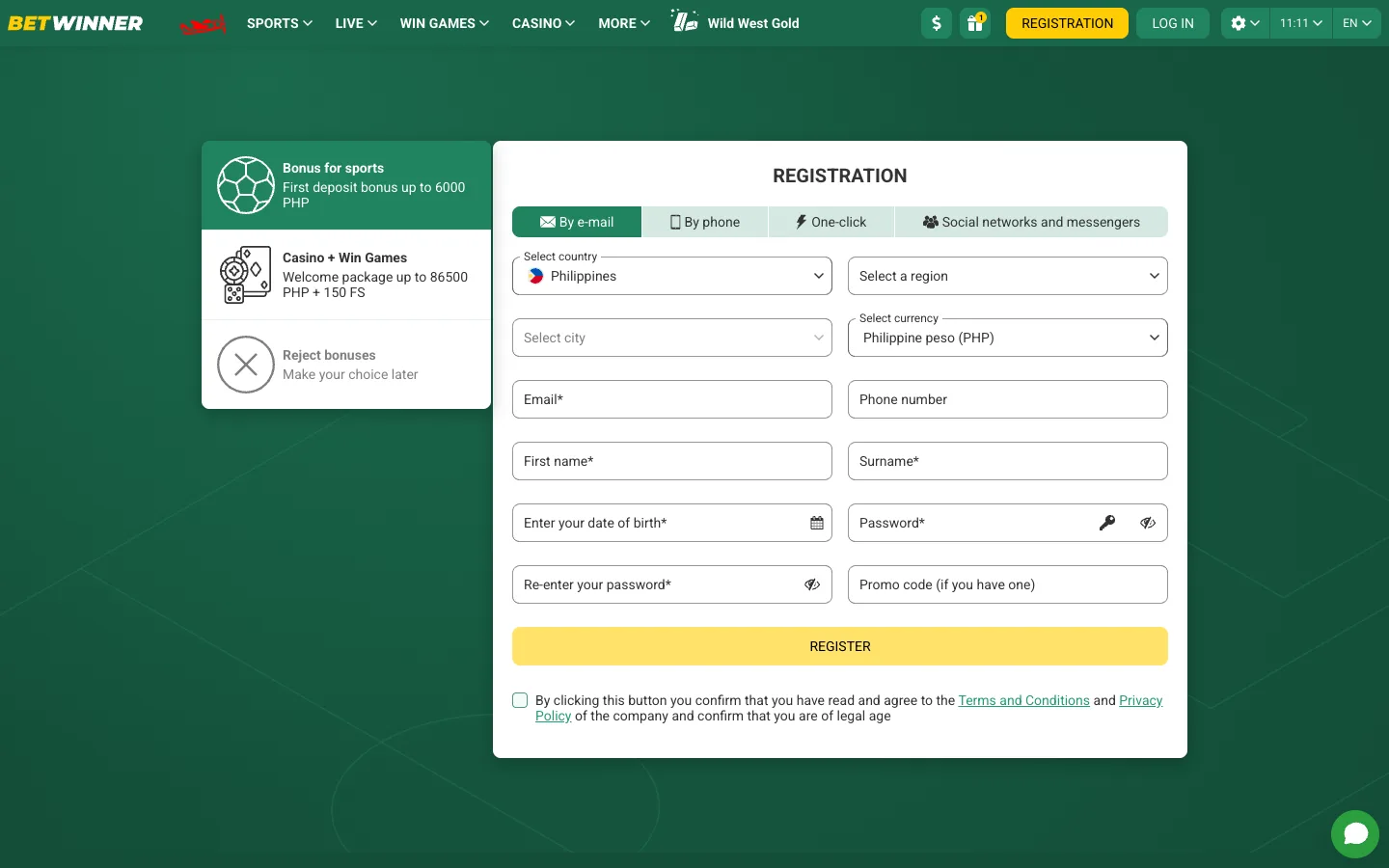Expand the 11:11 time zone selector
The width and height of the screenshot is (1389, 868).
click(x=1301, y=23)
